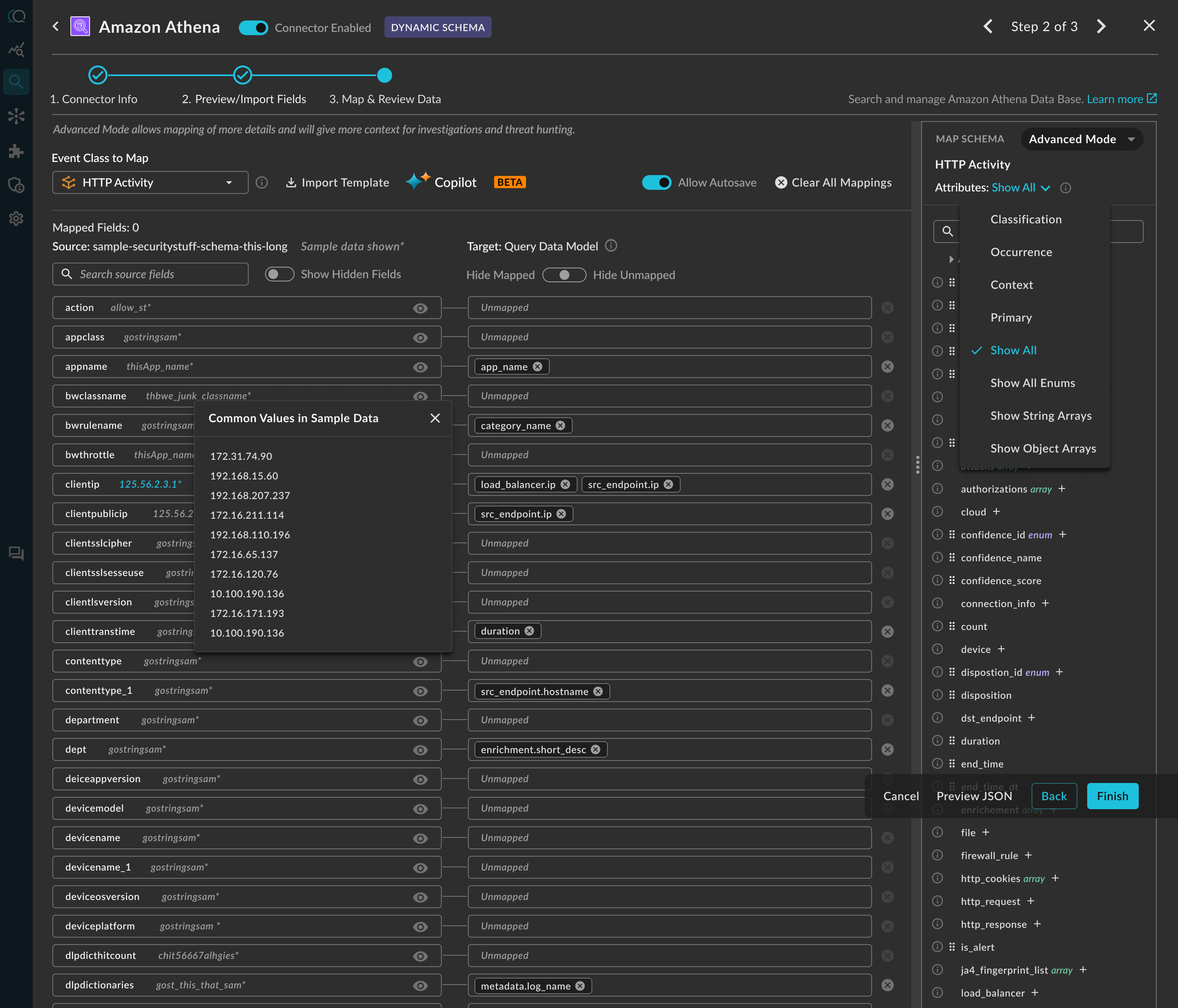The image size is (1178, 1008).
Task: Click info icon beside Target Query Data Model
Action: 611,245
